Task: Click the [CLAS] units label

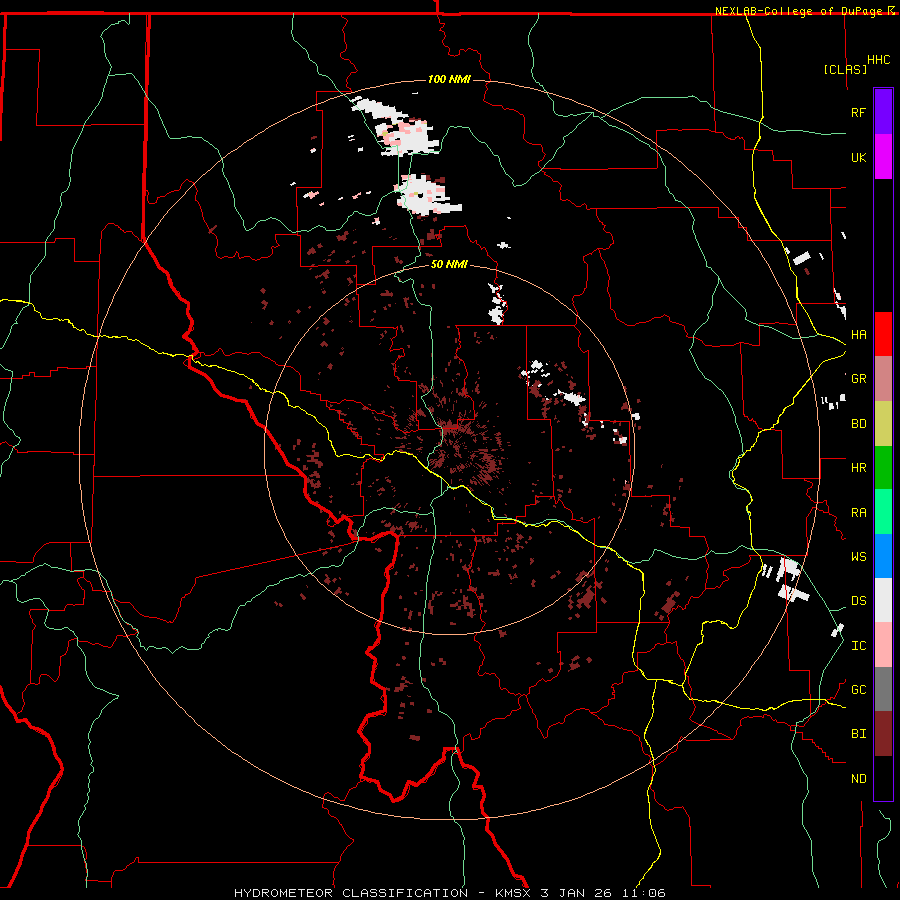Action: point(845,69)
